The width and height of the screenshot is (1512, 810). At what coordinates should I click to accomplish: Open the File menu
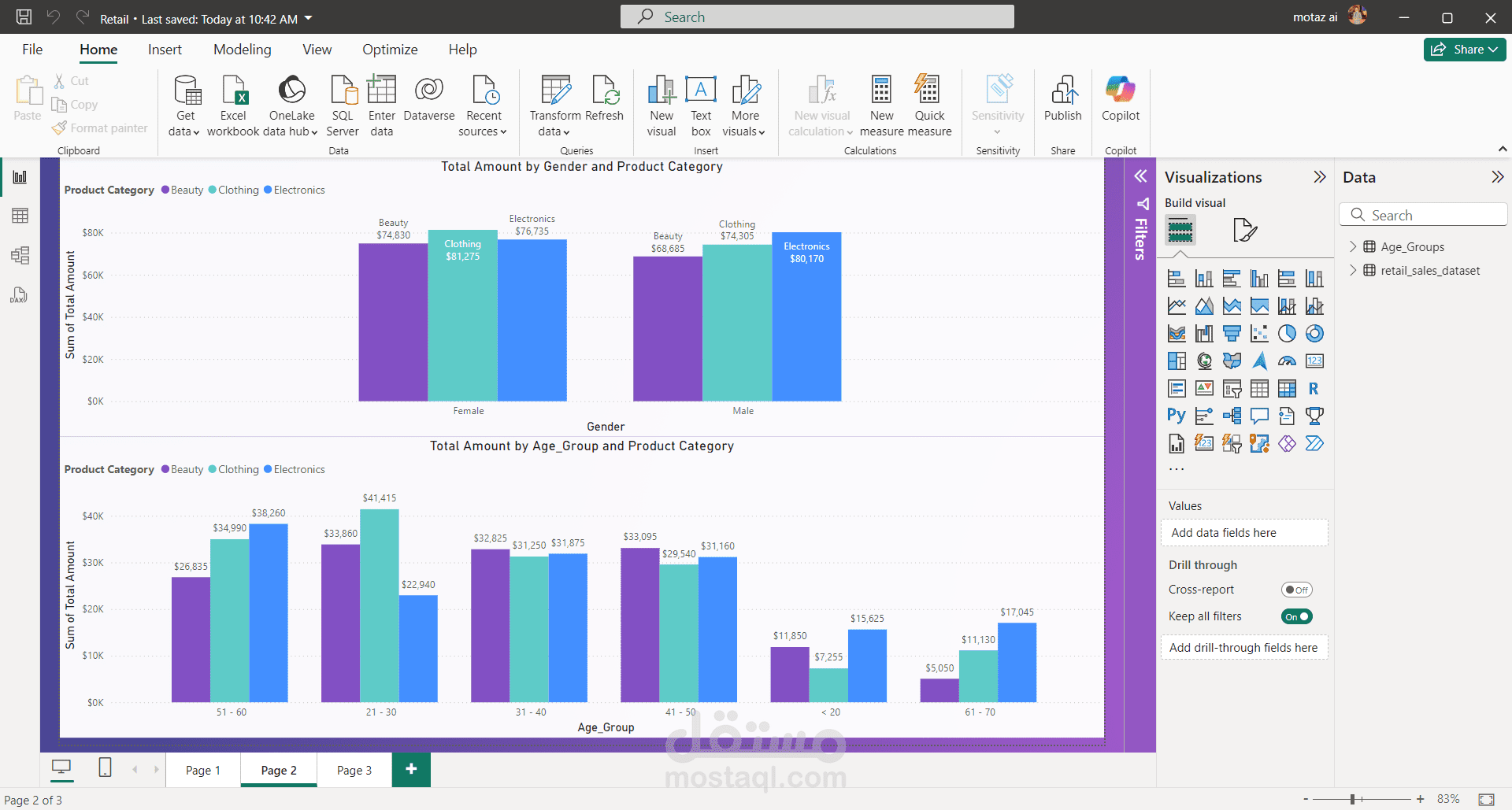(x=32, y=50)
